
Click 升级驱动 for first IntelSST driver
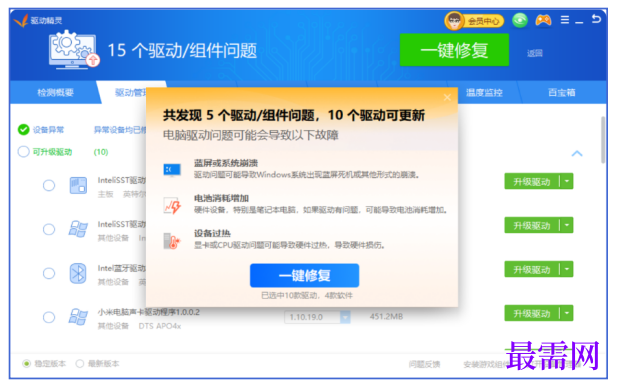532,181
